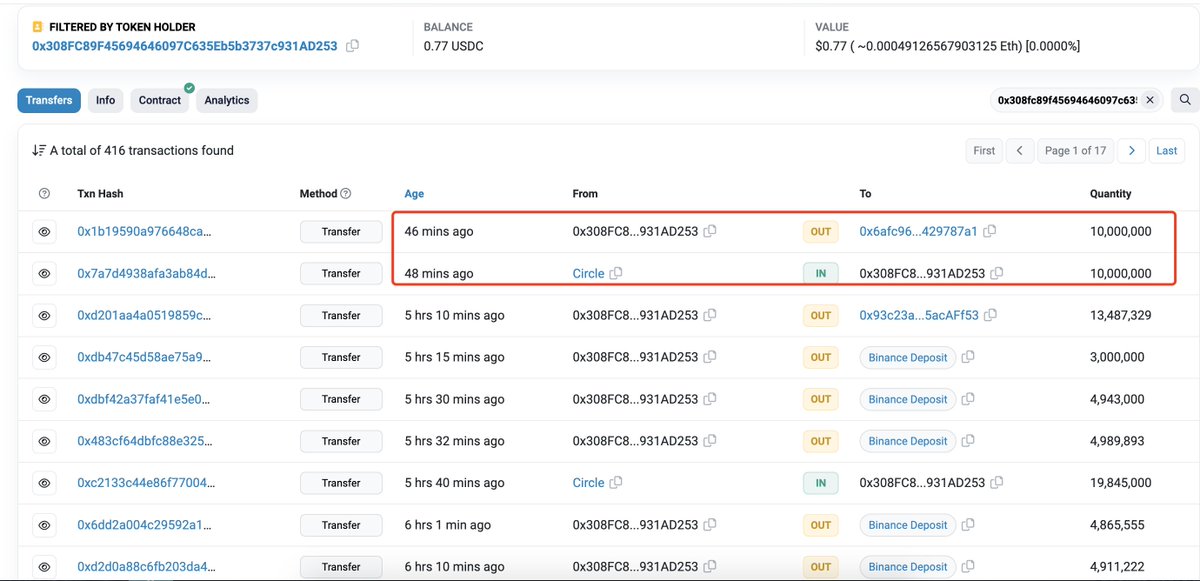The width and height of the screenshot is (1200, 581).
Task: Copy To address 0x6afc96...429787a1
Action: (x=989, y=231)
